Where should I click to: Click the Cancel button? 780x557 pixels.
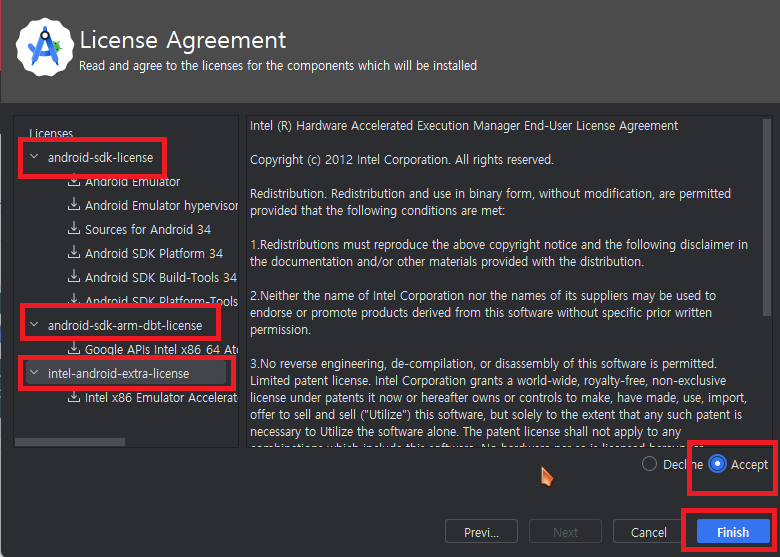point(649,532)
